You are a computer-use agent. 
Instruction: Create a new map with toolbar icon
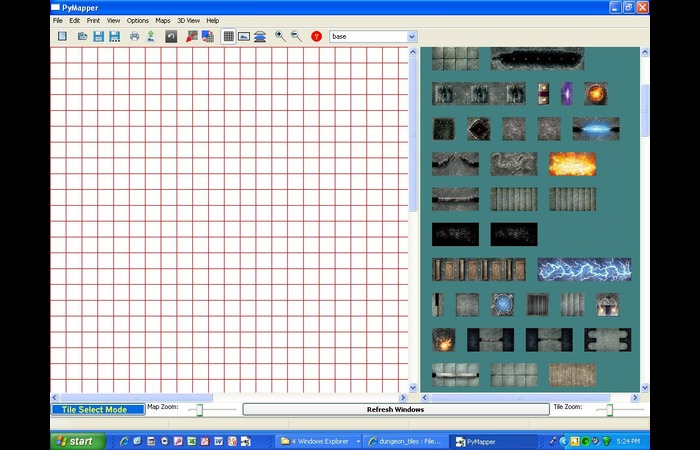62,36
